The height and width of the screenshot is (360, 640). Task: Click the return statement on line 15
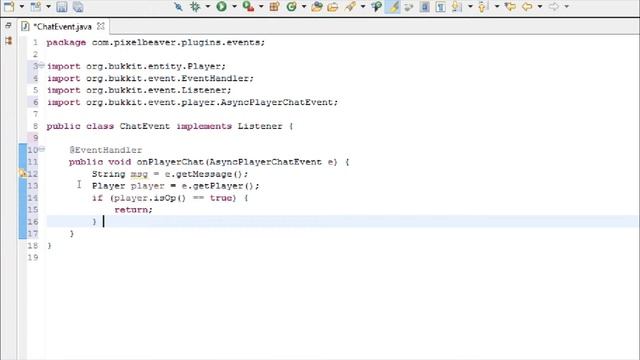133,210
